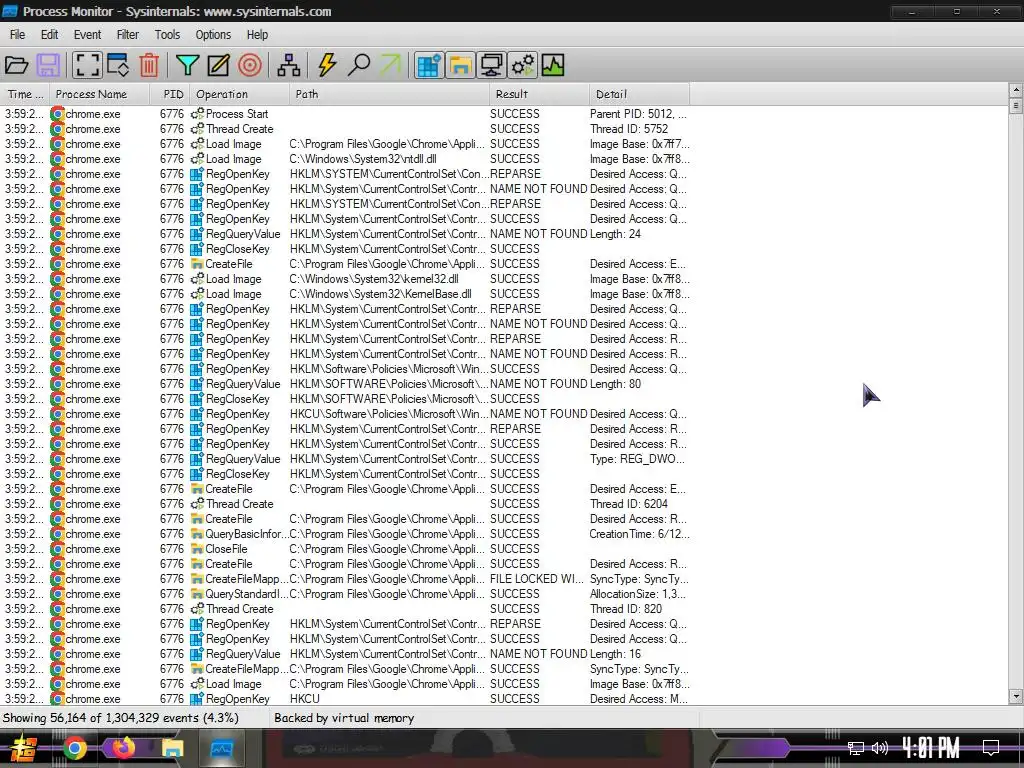Open the Highlight dialog with the pencil icon

click(x=219, y=65)
